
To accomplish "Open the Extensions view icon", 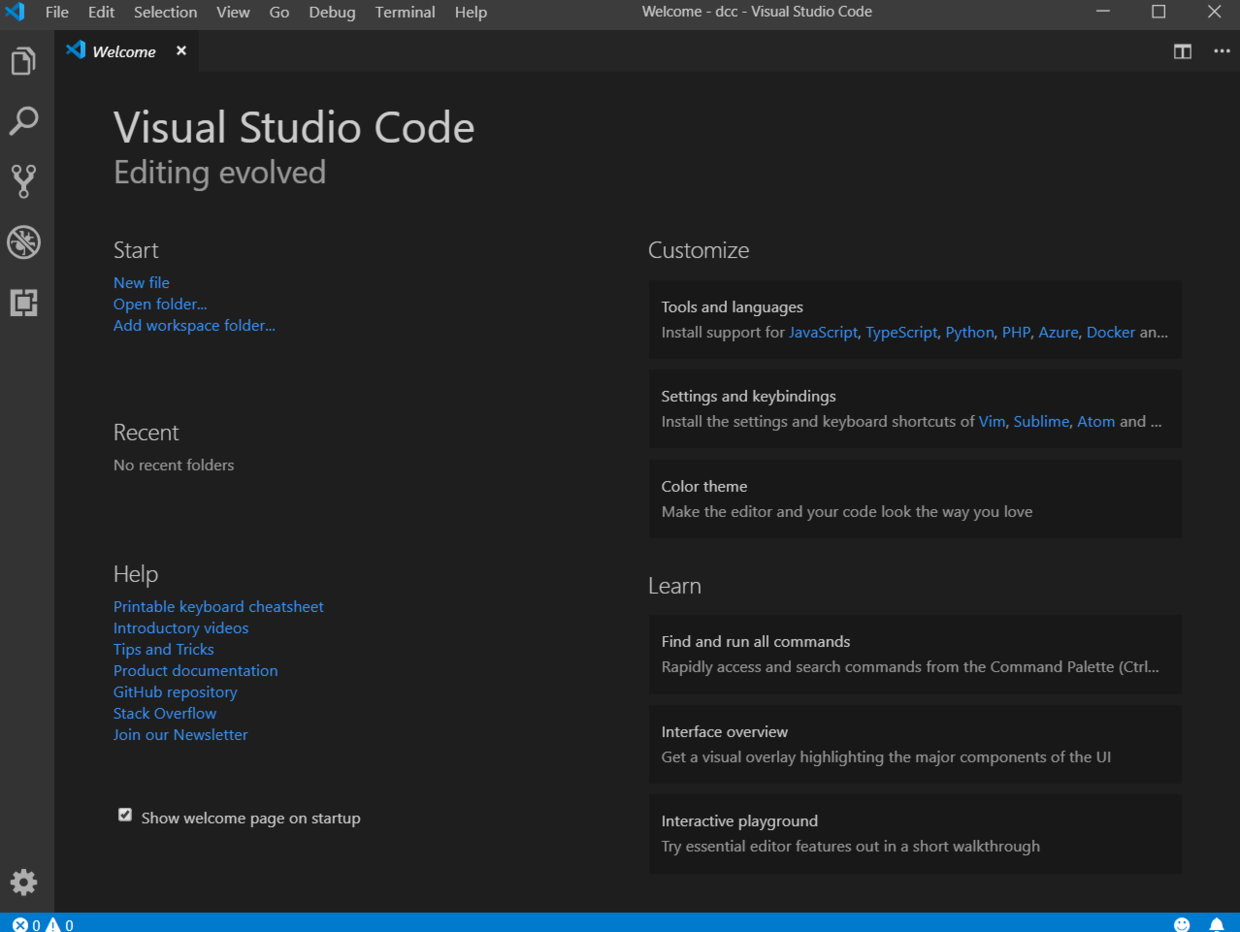I will pyautogui.click(x=24, y=302).
